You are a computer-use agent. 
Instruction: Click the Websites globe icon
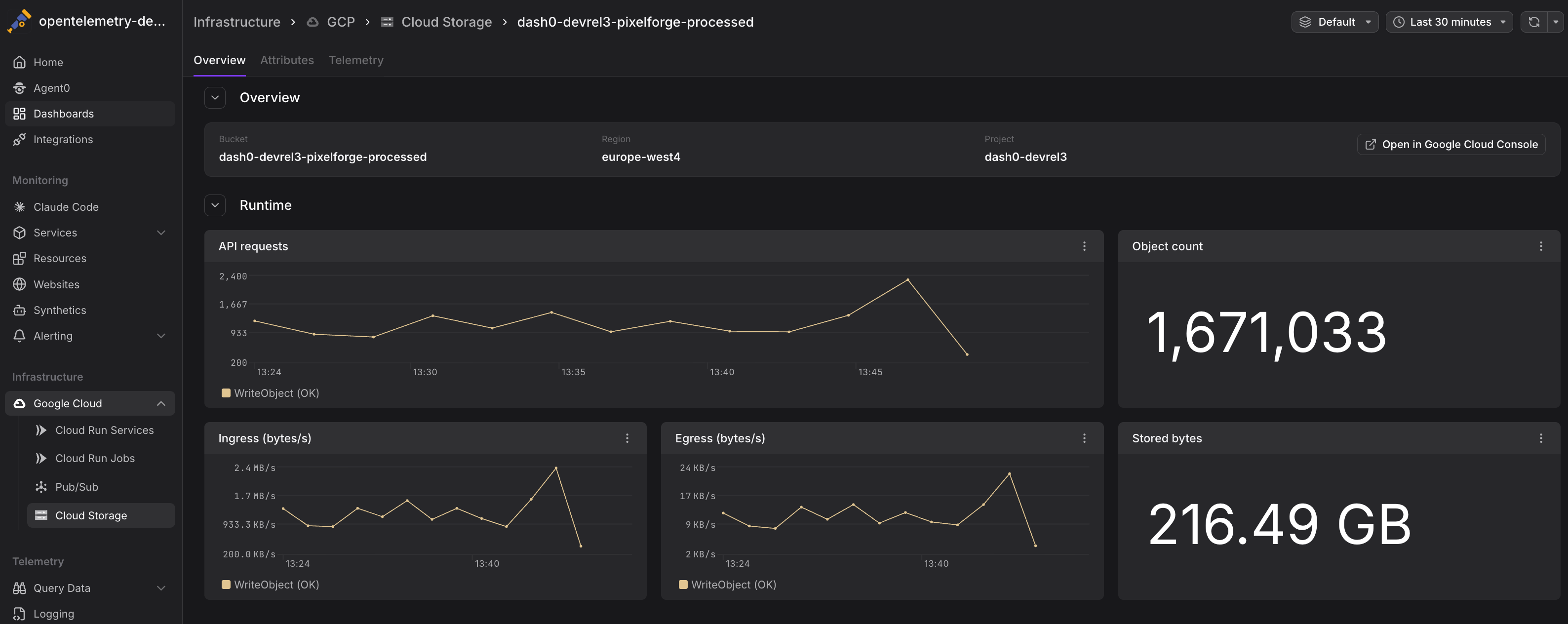click(19, 284)
